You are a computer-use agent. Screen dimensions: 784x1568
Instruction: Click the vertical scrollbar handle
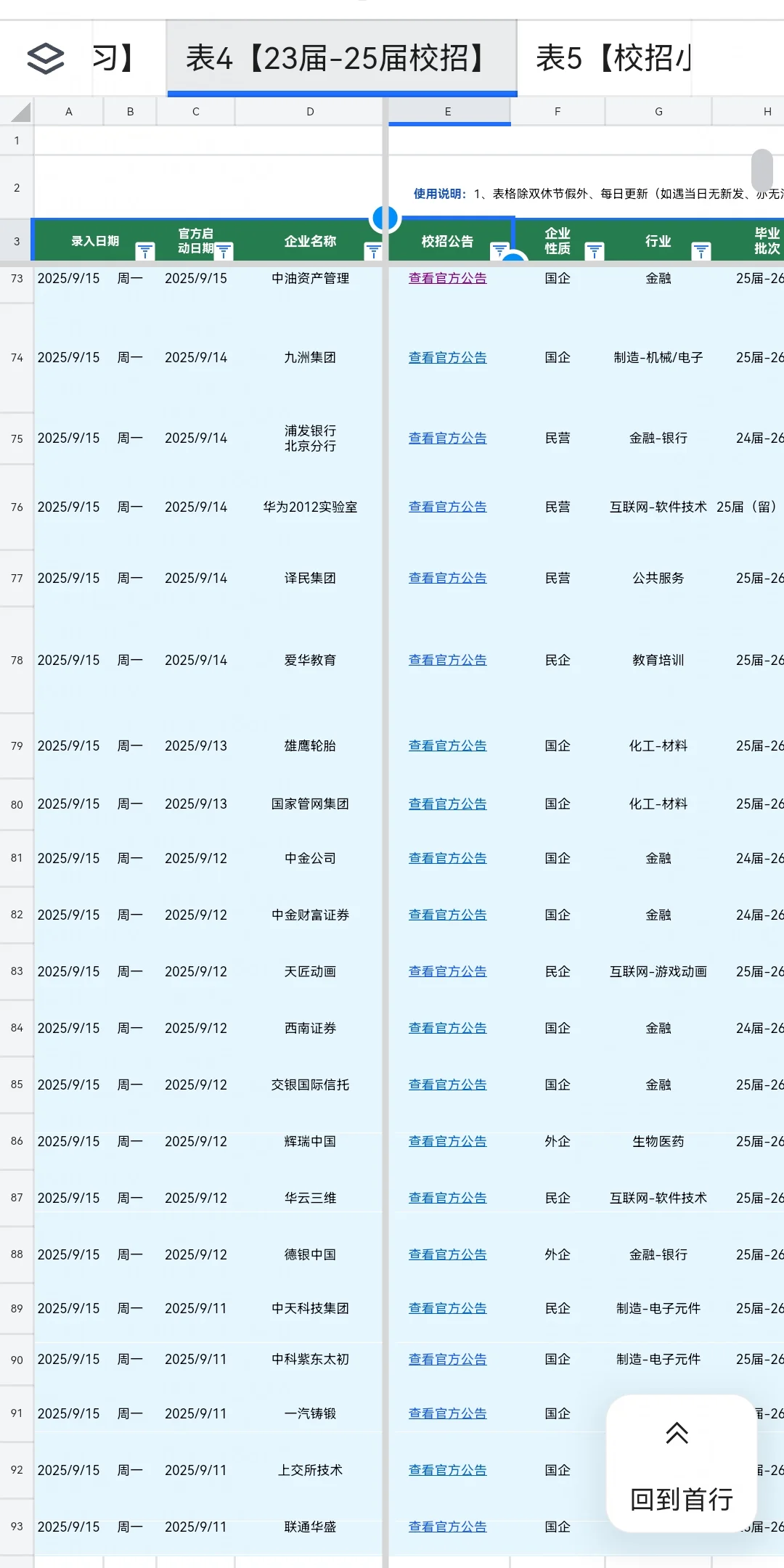click(762, 170)
